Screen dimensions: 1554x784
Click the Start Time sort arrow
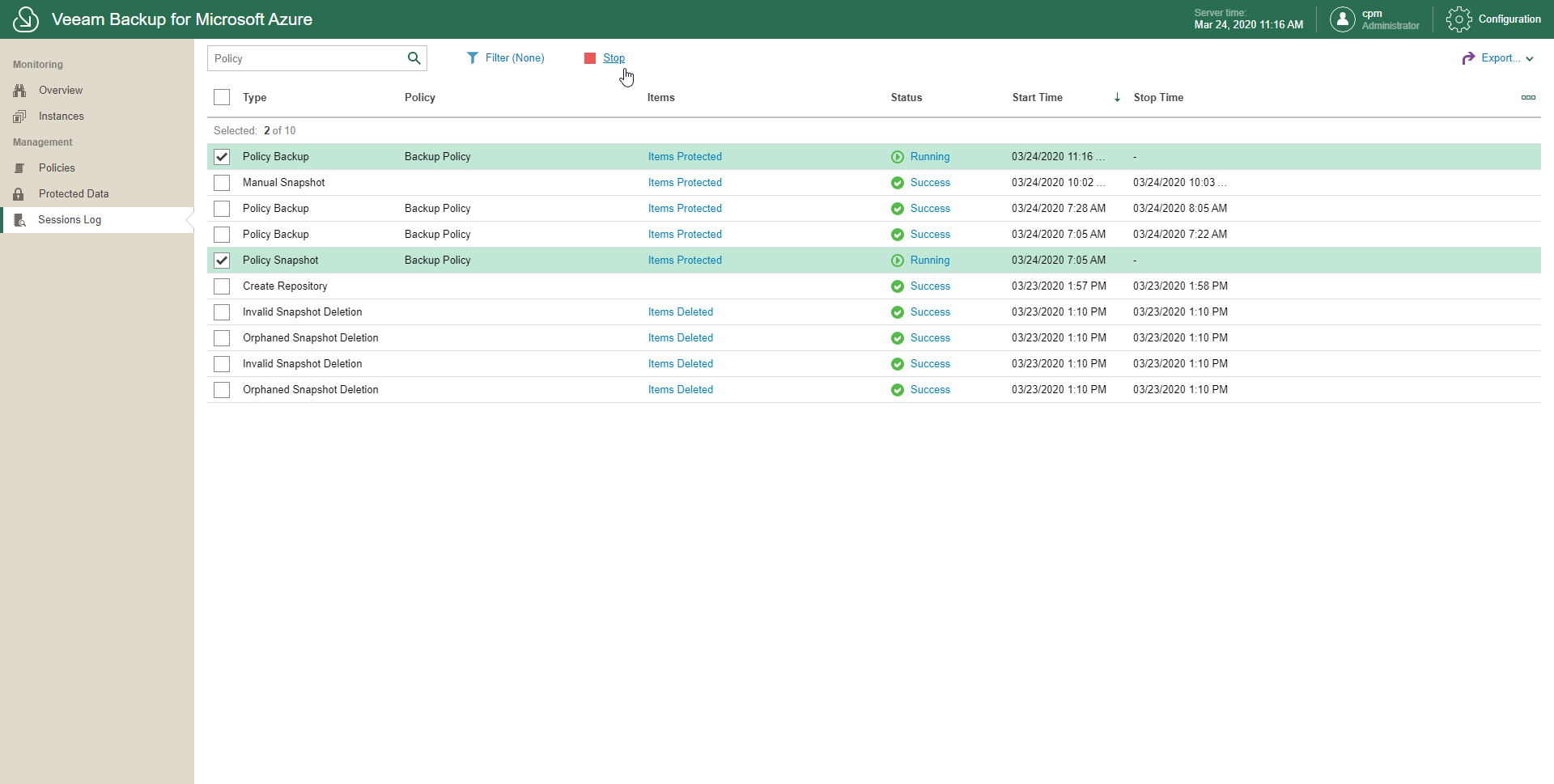point(1117,97)
